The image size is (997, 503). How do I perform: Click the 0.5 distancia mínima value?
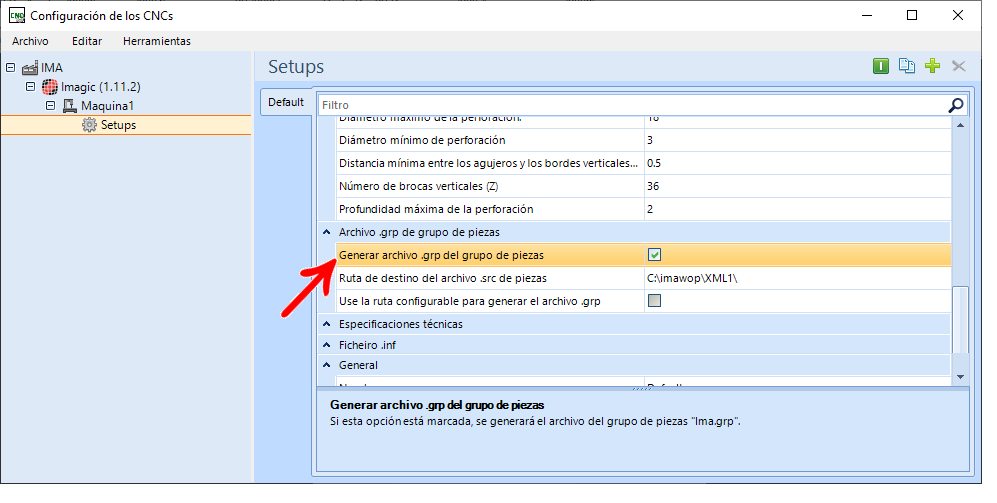coord(654,163)
